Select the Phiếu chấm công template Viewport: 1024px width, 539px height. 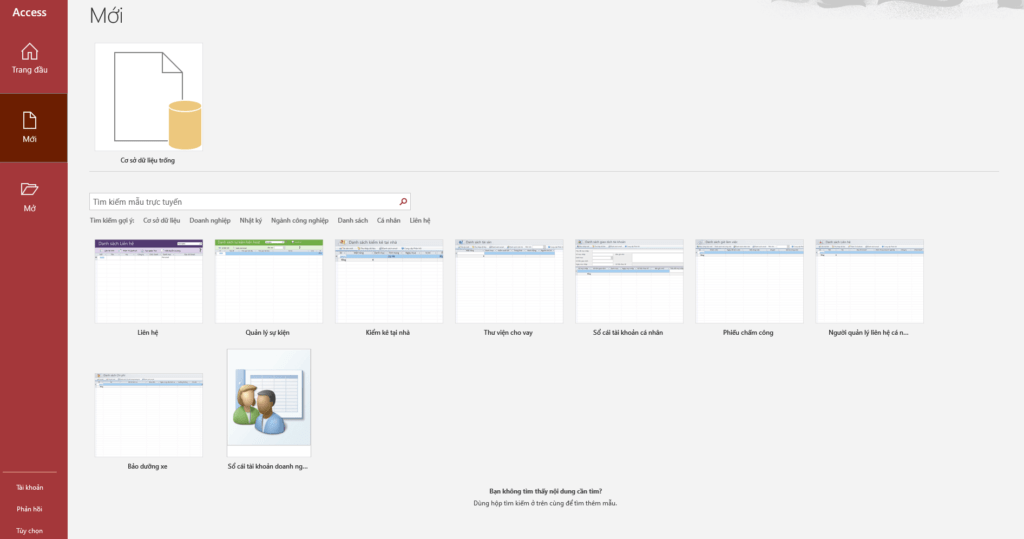point(749,281)
